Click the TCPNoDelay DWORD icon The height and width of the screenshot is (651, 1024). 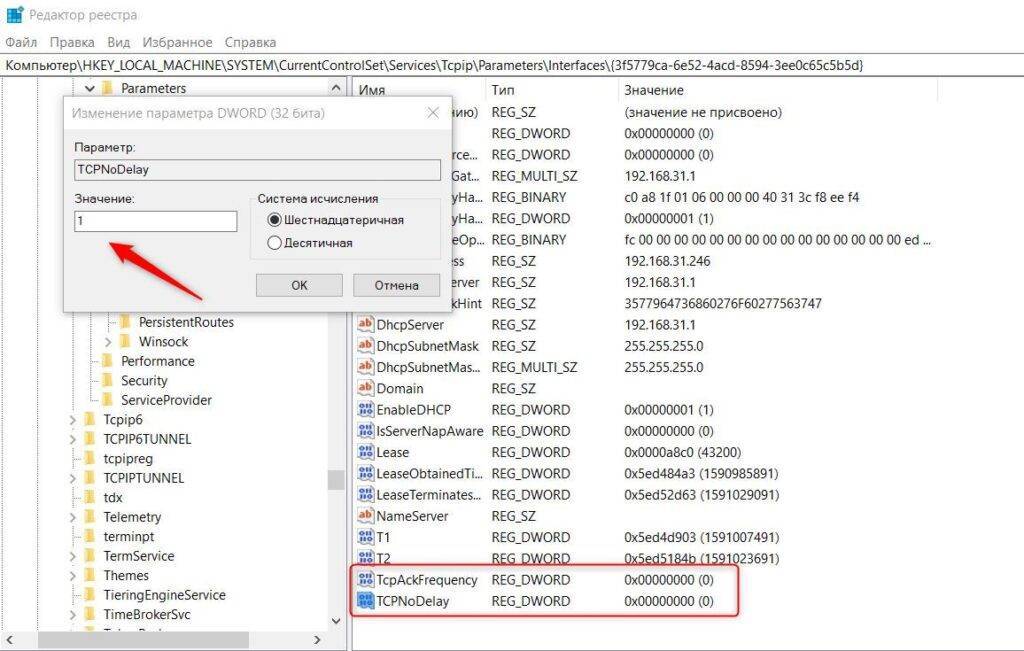pos(365,601)
